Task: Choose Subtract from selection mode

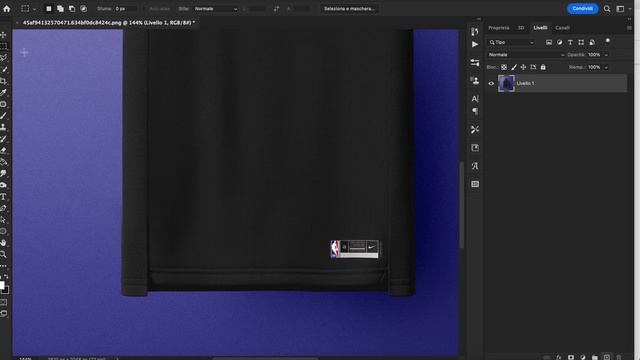Action: pos(72,9)
